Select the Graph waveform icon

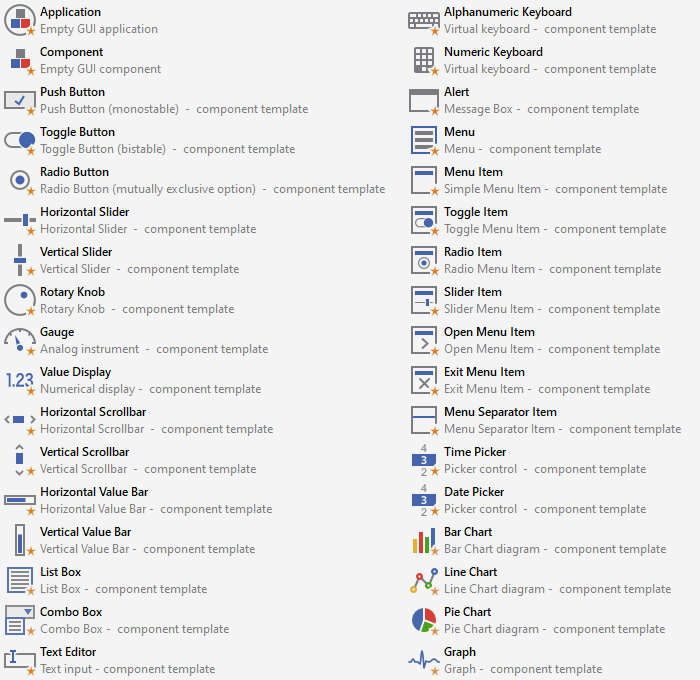[x=424, y=660]
